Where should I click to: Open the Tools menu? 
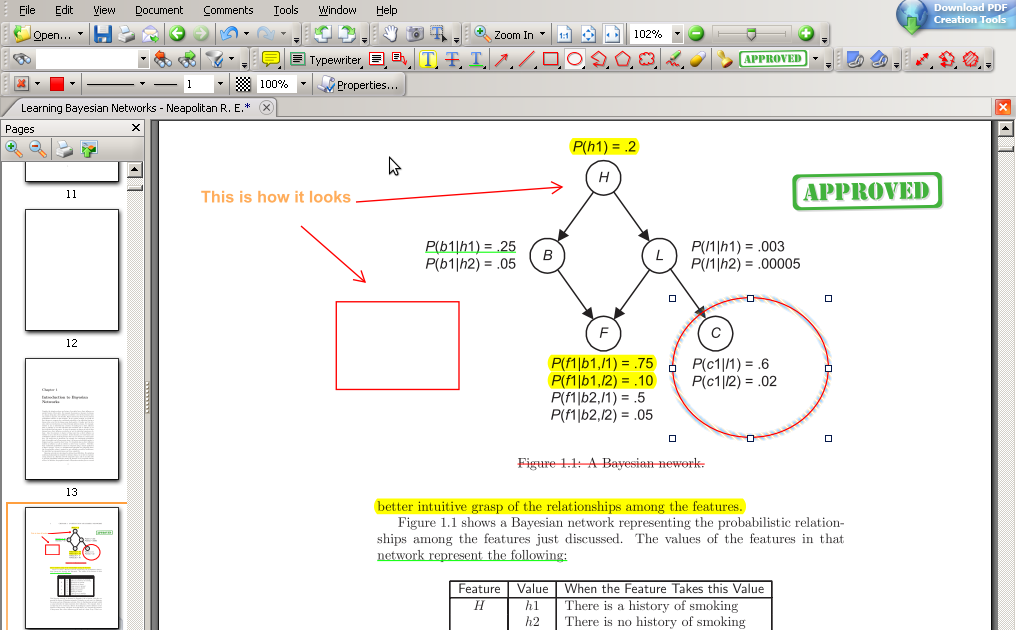tap(286, 10)
